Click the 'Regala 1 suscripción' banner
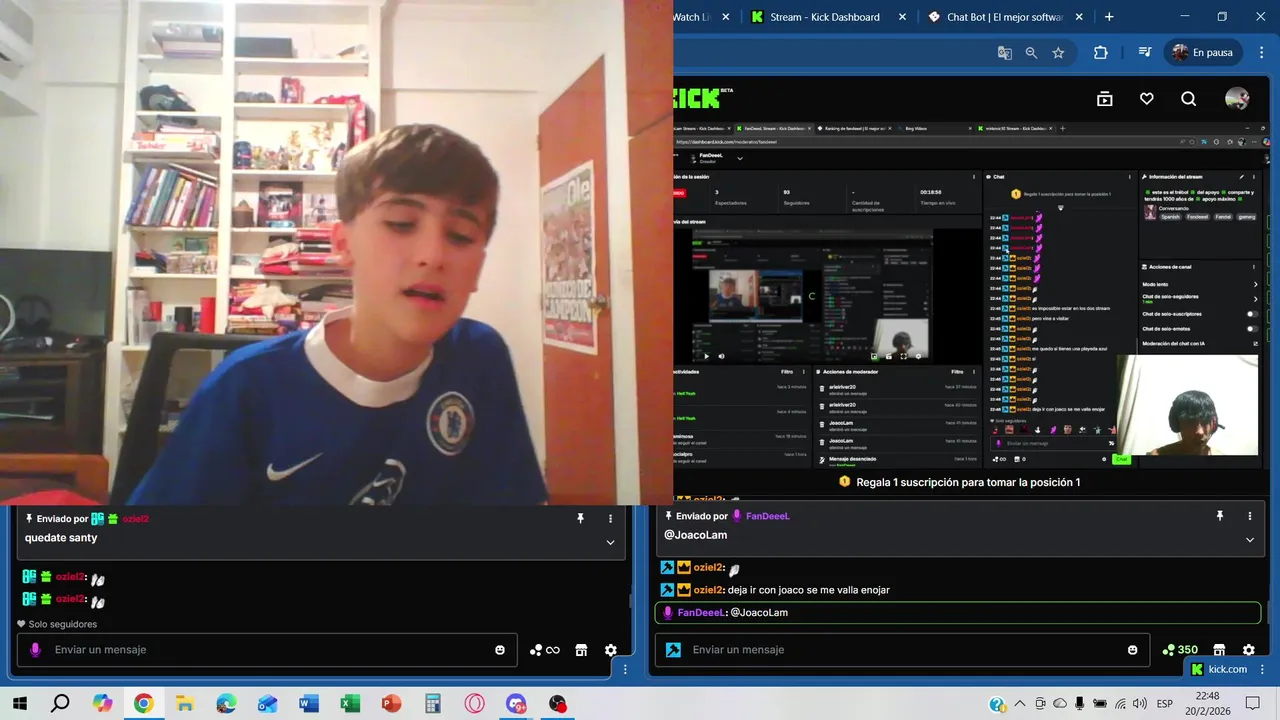Viewport: 1280px width, 720px height. pos(960,482)
